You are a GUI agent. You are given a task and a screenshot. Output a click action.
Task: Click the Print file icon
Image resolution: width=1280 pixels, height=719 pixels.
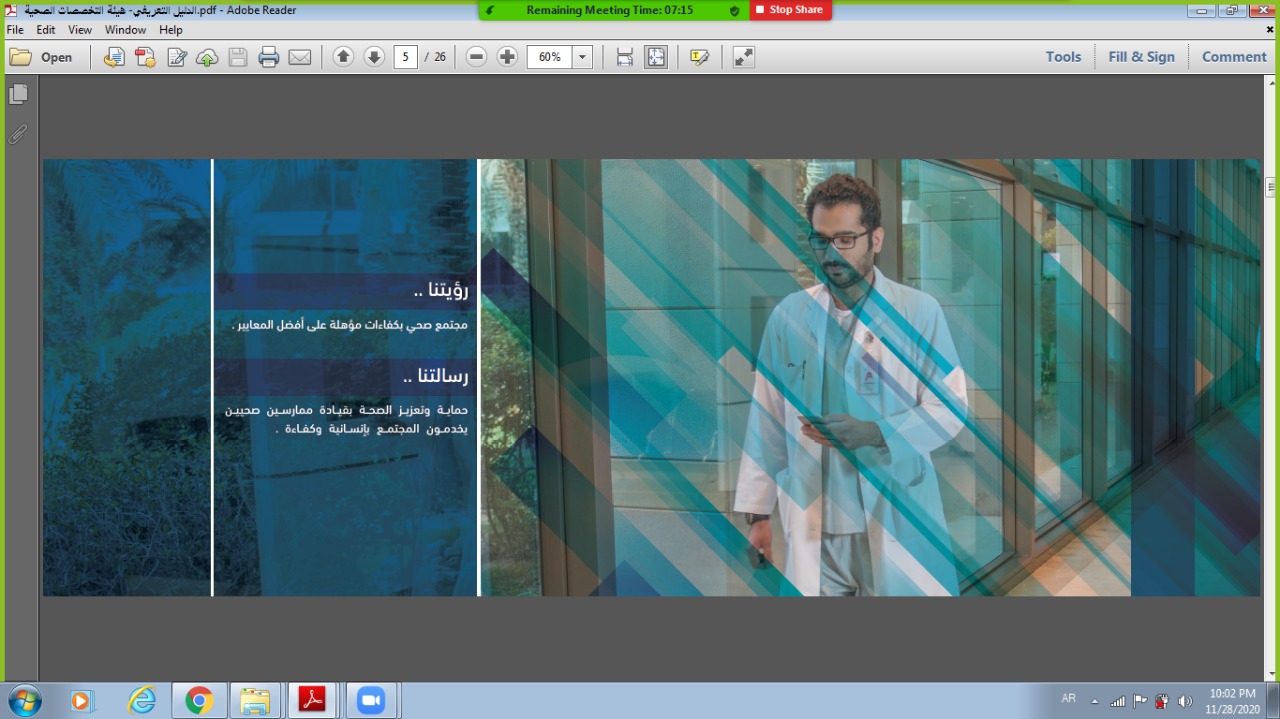268,57
